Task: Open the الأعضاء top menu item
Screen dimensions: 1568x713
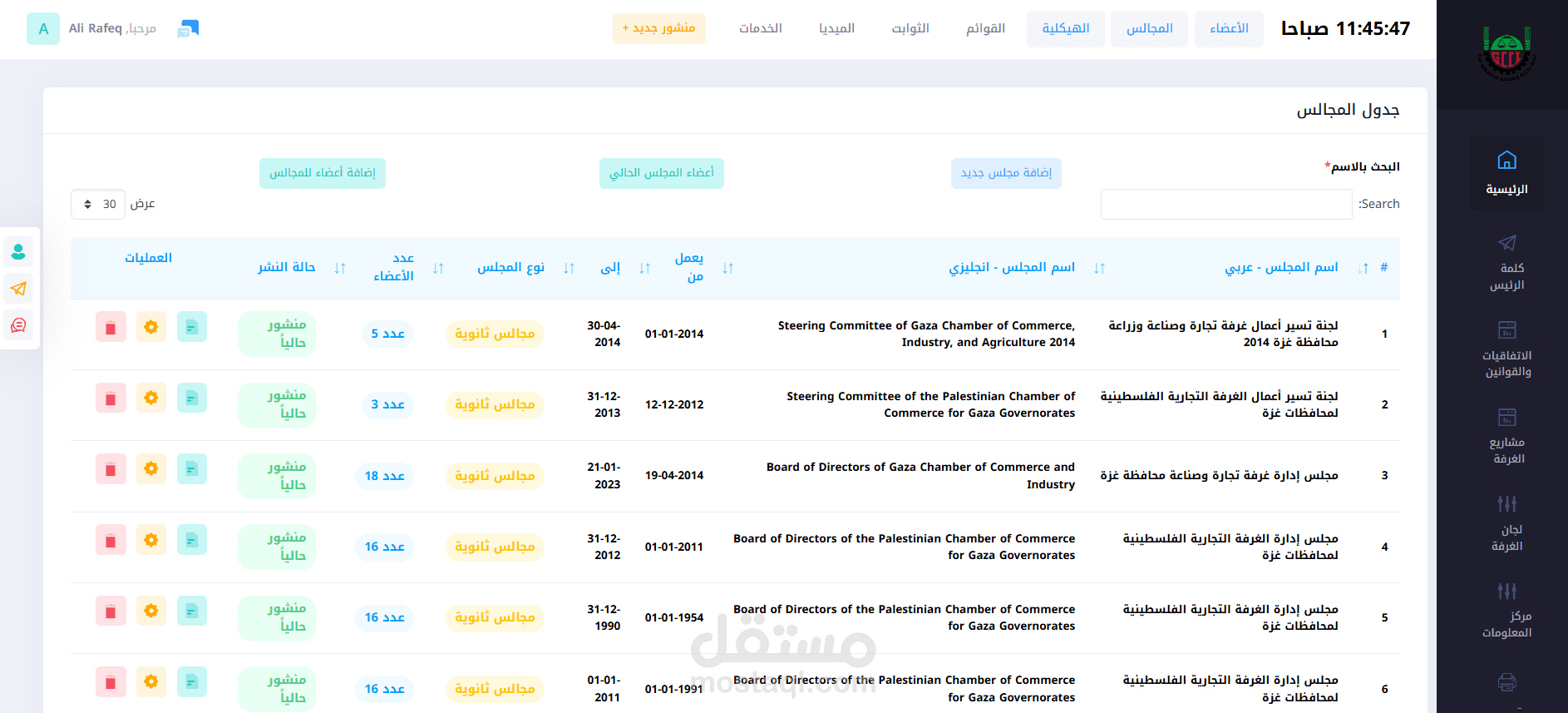Action: click(1229, 29)
